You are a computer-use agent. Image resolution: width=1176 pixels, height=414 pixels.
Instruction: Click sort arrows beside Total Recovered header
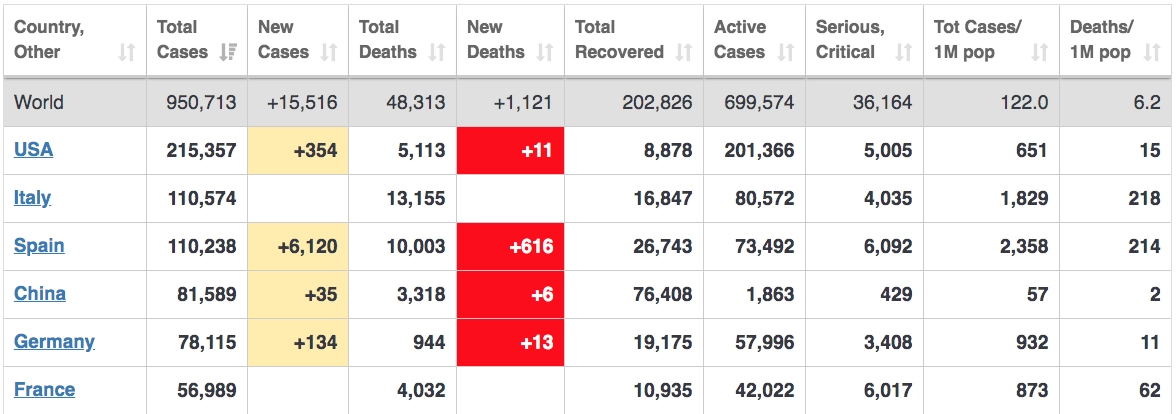point(684,52)
